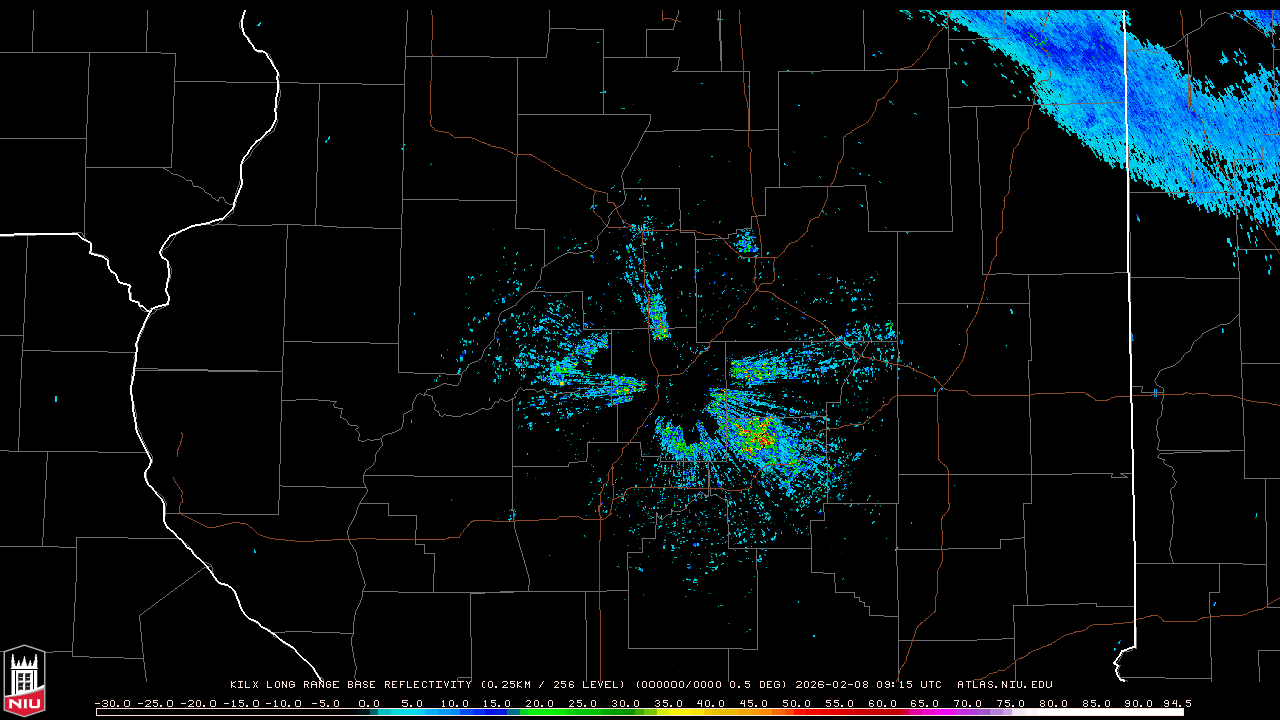Viewport: 1280px width, 720px height.
Task: Pick the blue 15.0 dBZ color on scale
Action: pos(497,712)
